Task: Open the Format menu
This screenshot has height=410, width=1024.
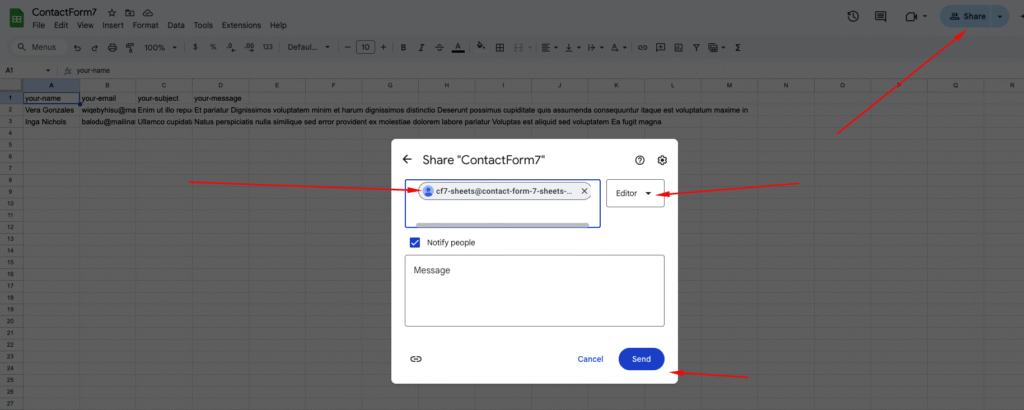Action: coord(145,25)
